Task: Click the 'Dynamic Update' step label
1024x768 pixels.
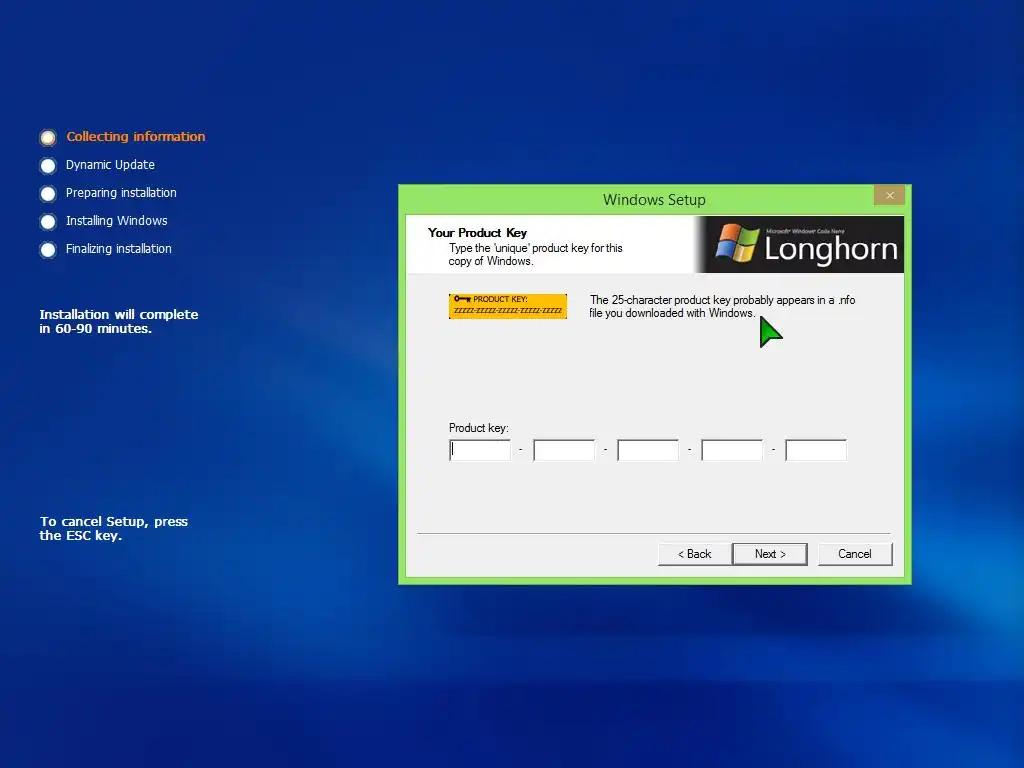Action: coord(110,165)
